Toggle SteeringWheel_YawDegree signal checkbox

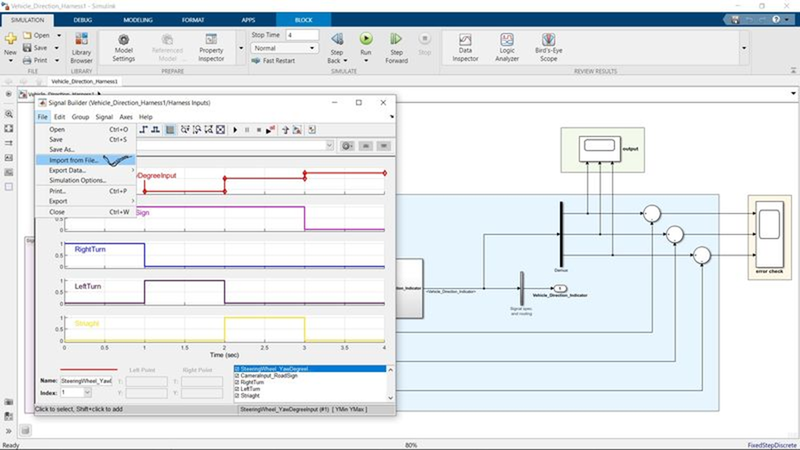237,369
